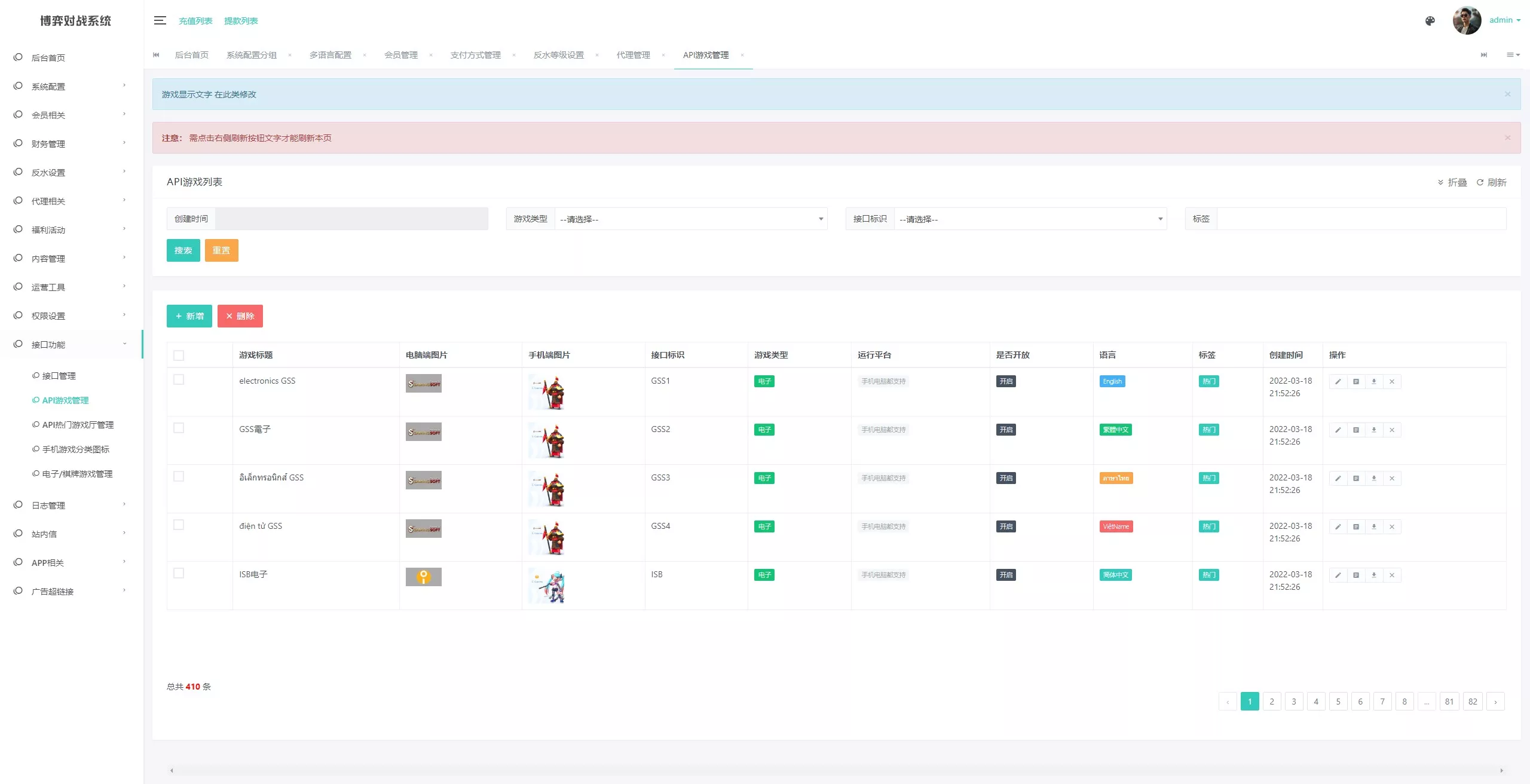Open API热门游戏厅管理 in sidebar
The image size is (1530, 784).
click(78, 425)
